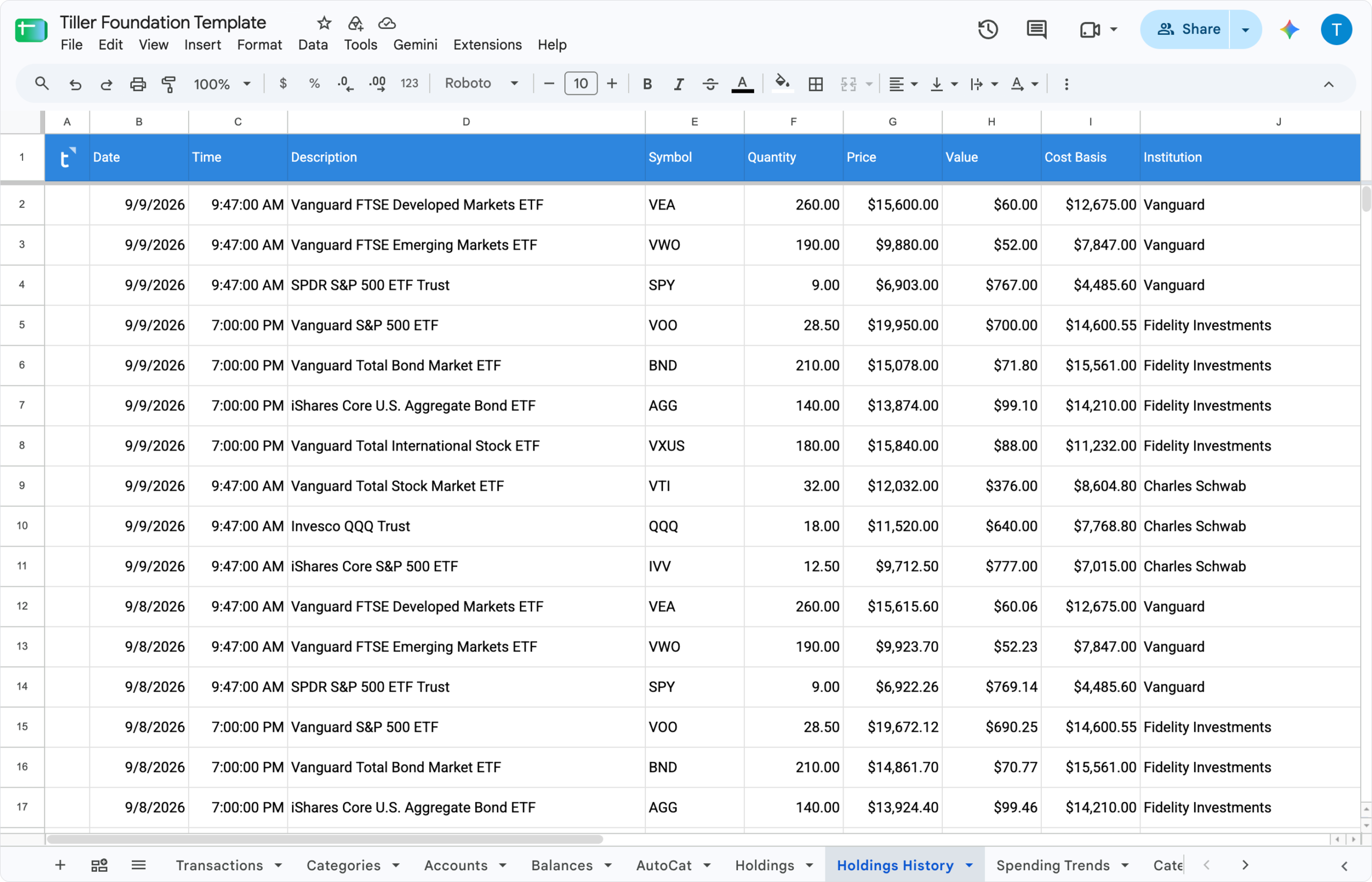This screenshot has height=882, width=1372.
Task: Click the move to folder icon
Action: point(355,23)
